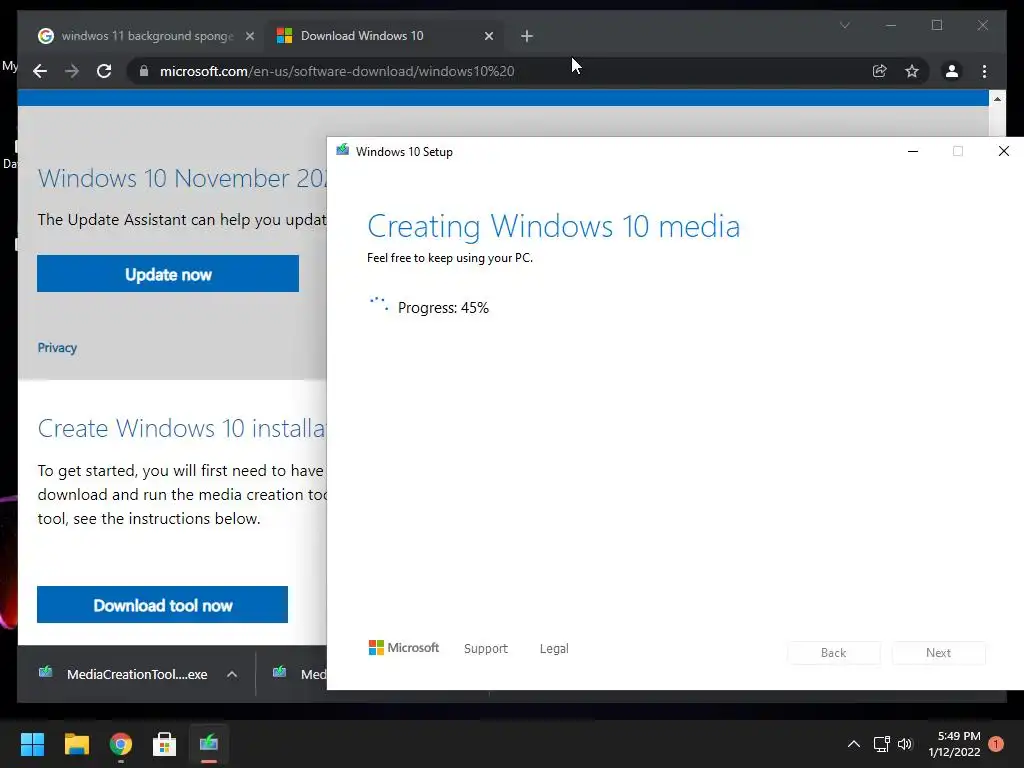The width and height of the screenshot is (1024, 768).
Task: Click Progress: 45% text in Setup
Action: [443, 308]
